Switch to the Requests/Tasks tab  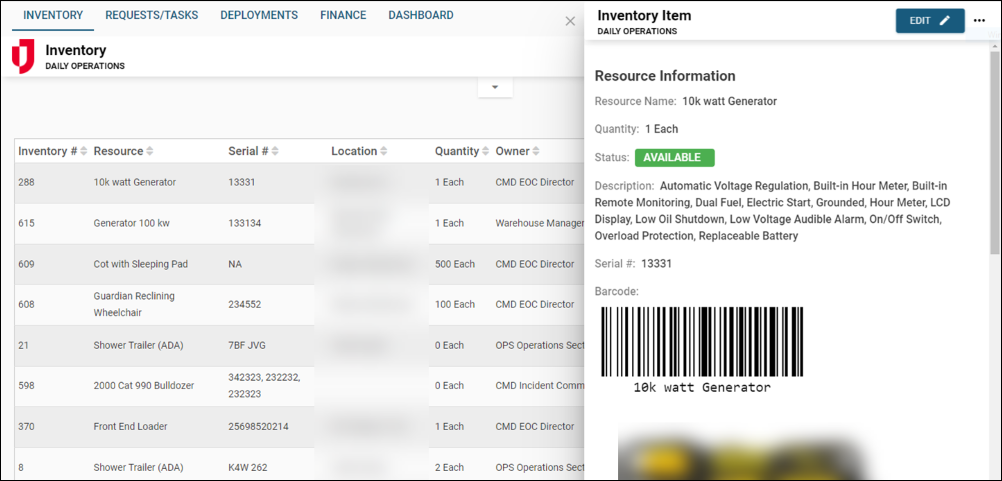tap(151, 16)
